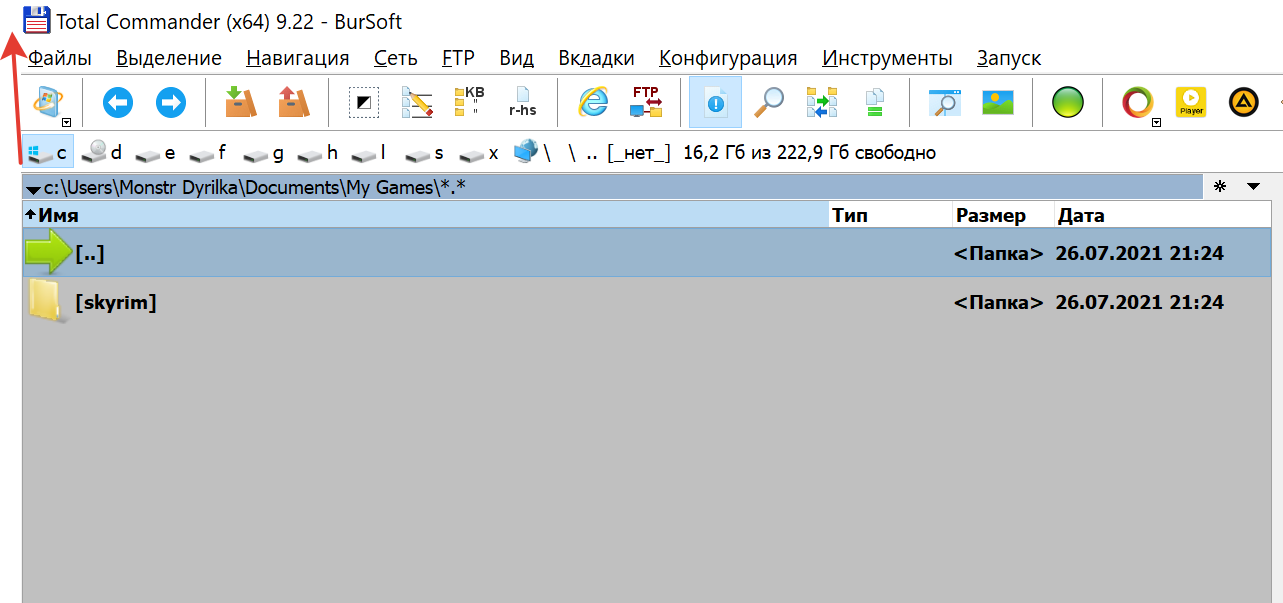Click the green circle toolbar button
The image size is (1283, 603).
click(x=1068, y=102)
